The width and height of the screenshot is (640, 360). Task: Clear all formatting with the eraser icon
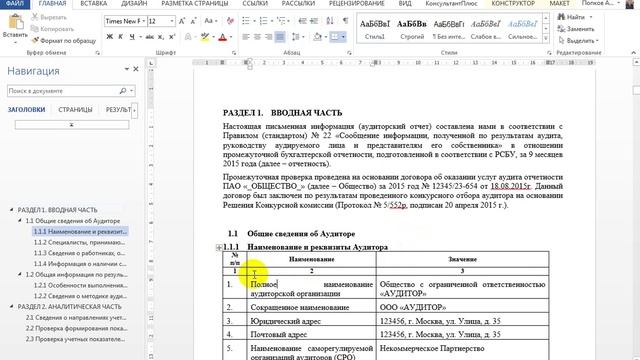click(230, 21)
